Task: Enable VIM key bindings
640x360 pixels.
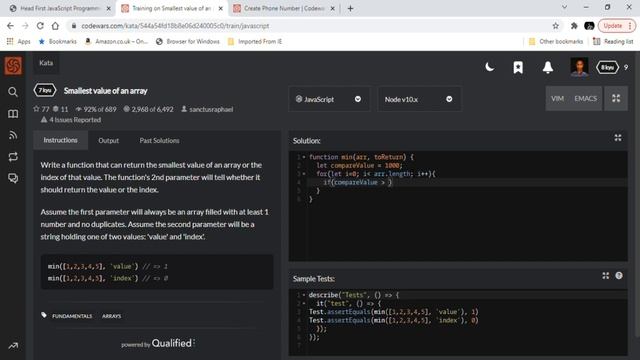Action: coord(557,98)
